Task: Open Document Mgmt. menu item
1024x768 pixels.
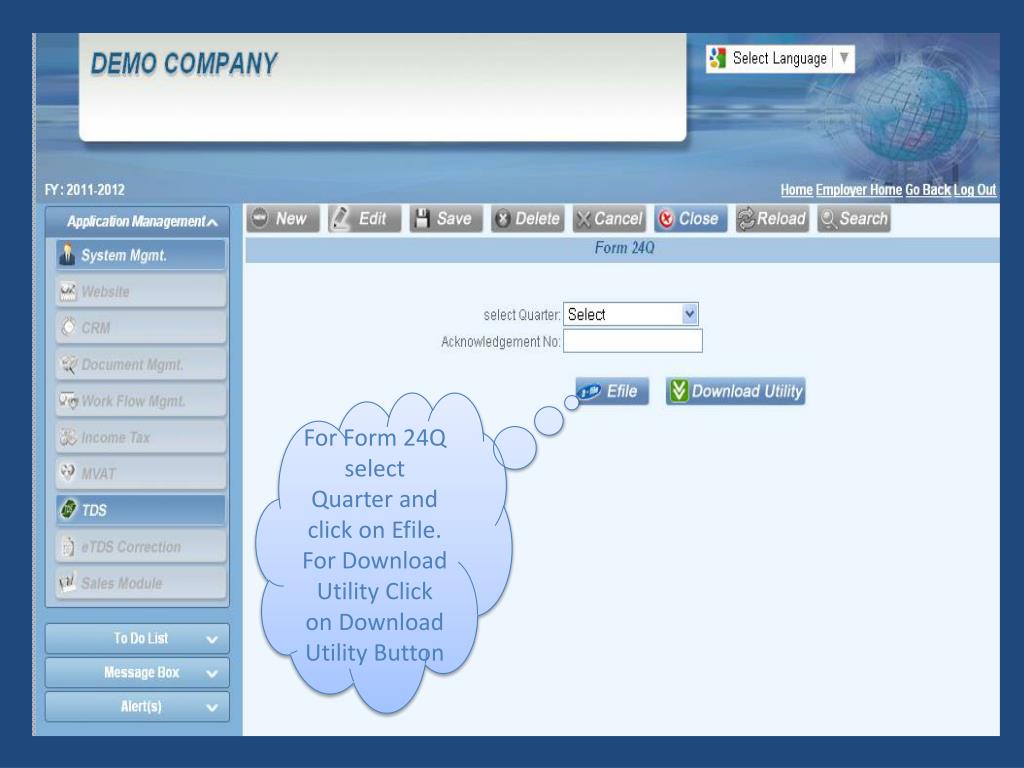Action: 141,364
